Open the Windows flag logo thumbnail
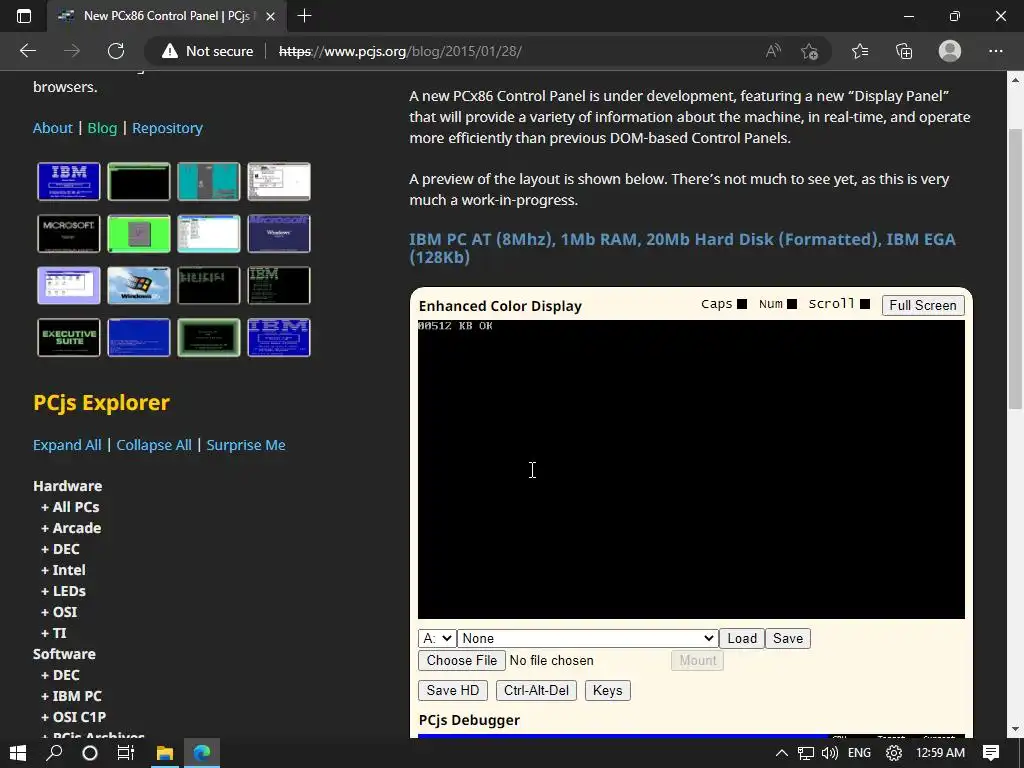Screen dimensions: 1024x768 139,285
